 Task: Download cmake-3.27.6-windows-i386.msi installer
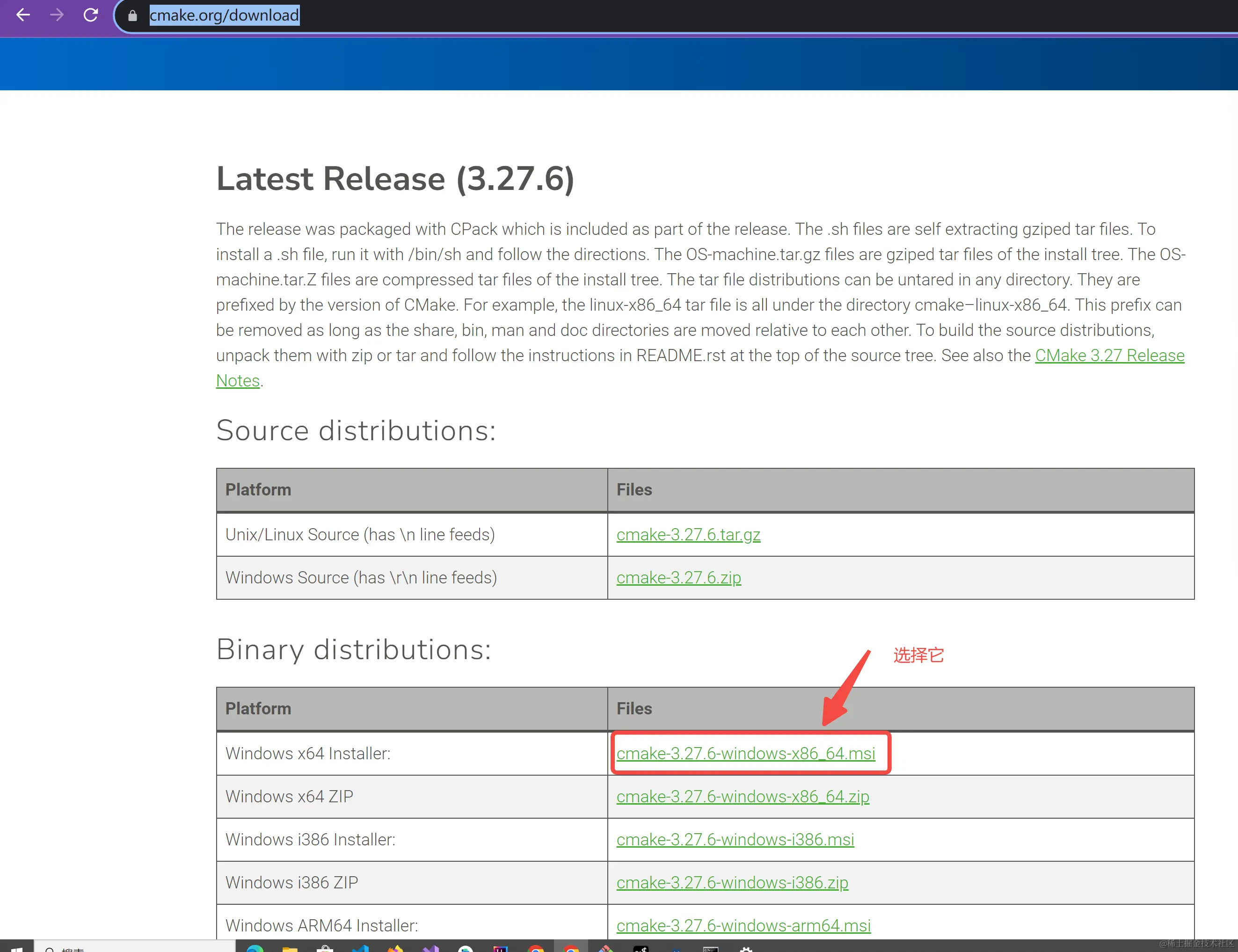(x=734, y=839)
